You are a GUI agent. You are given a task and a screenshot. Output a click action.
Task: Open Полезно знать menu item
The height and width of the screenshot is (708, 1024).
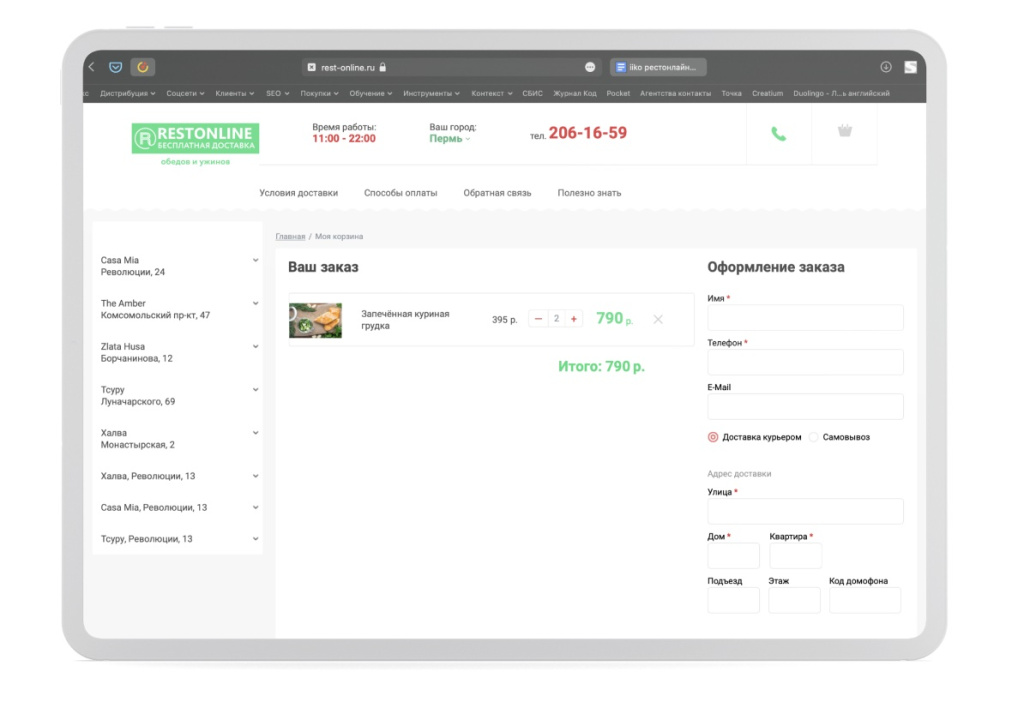(x=589, y=193)
